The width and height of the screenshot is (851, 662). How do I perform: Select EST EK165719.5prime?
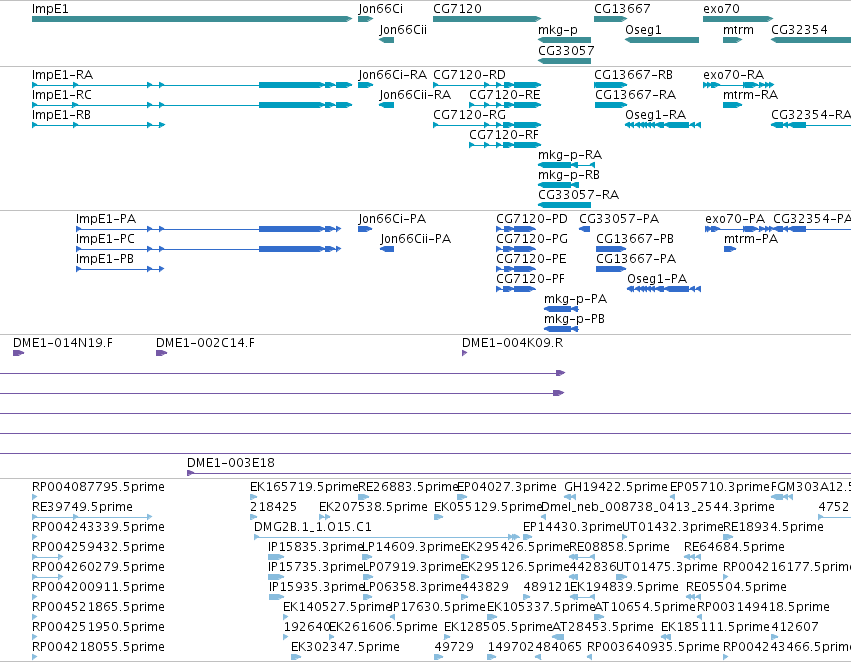[x=253, y=496]
